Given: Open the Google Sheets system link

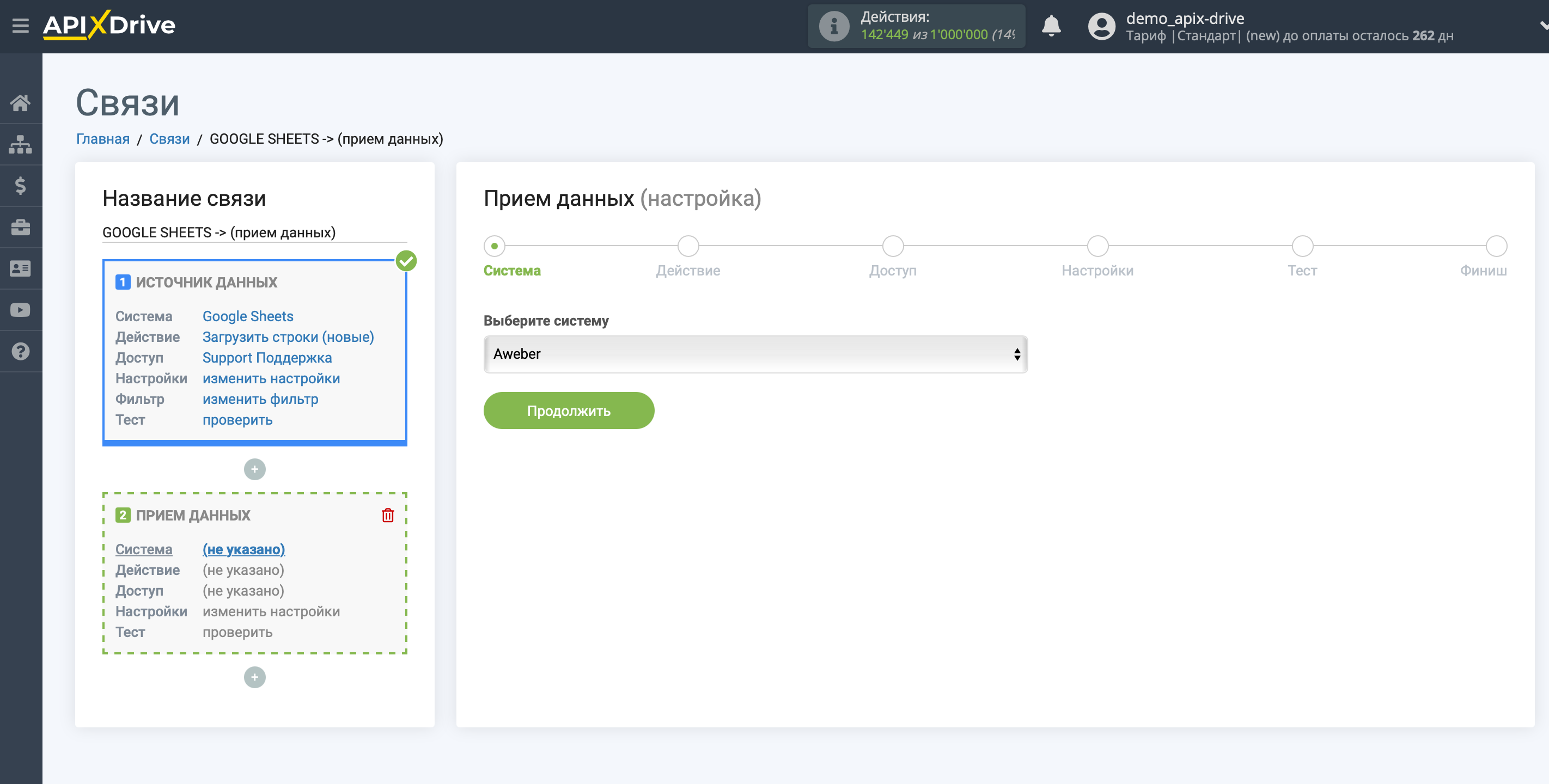Looking at the screenshot, I should pos(248,316).
